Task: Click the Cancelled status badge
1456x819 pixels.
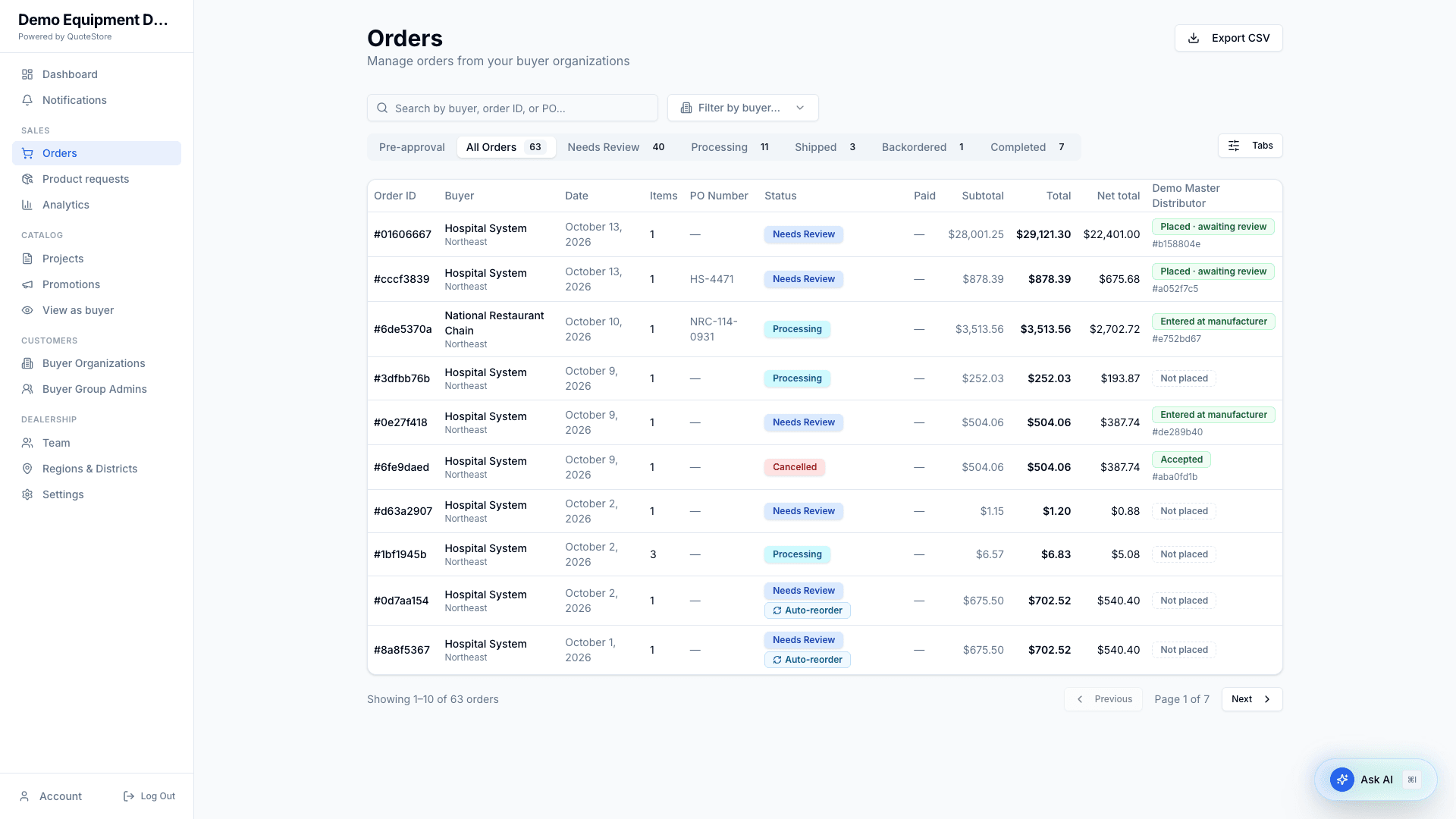Action: pyautogui.click(x=794, y=467)
